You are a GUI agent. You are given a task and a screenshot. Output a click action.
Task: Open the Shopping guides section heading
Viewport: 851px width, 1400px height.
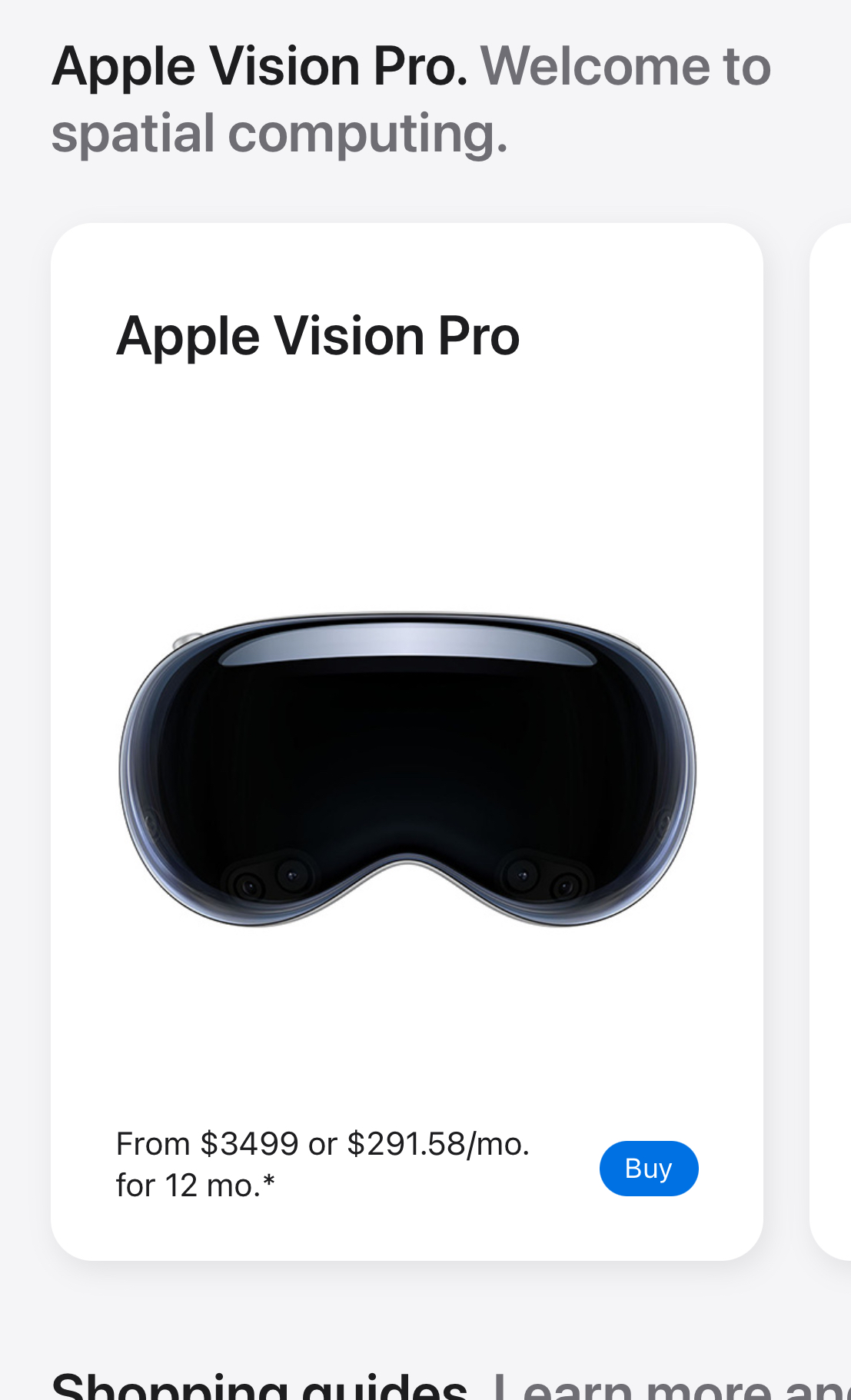point(260,1385)
